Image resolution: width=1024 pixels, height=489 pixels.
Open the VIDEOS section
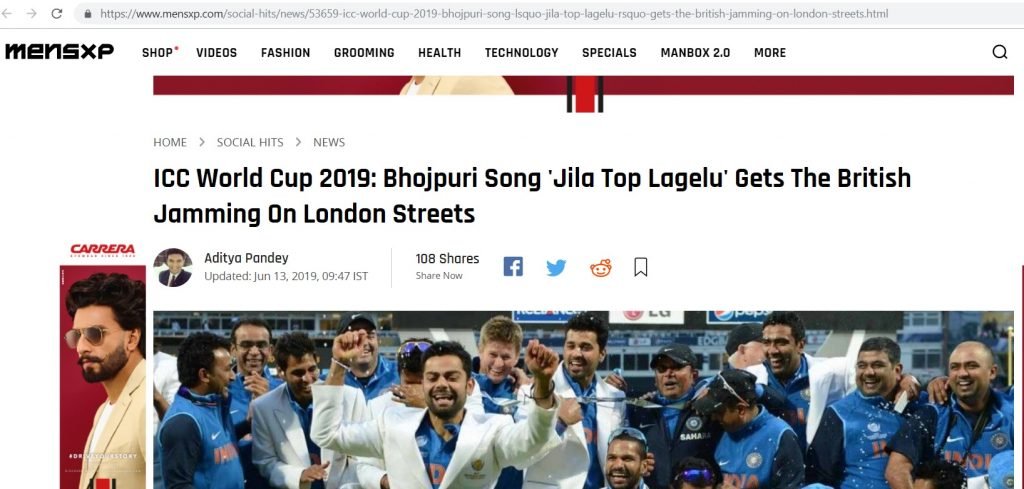[216, 53]
